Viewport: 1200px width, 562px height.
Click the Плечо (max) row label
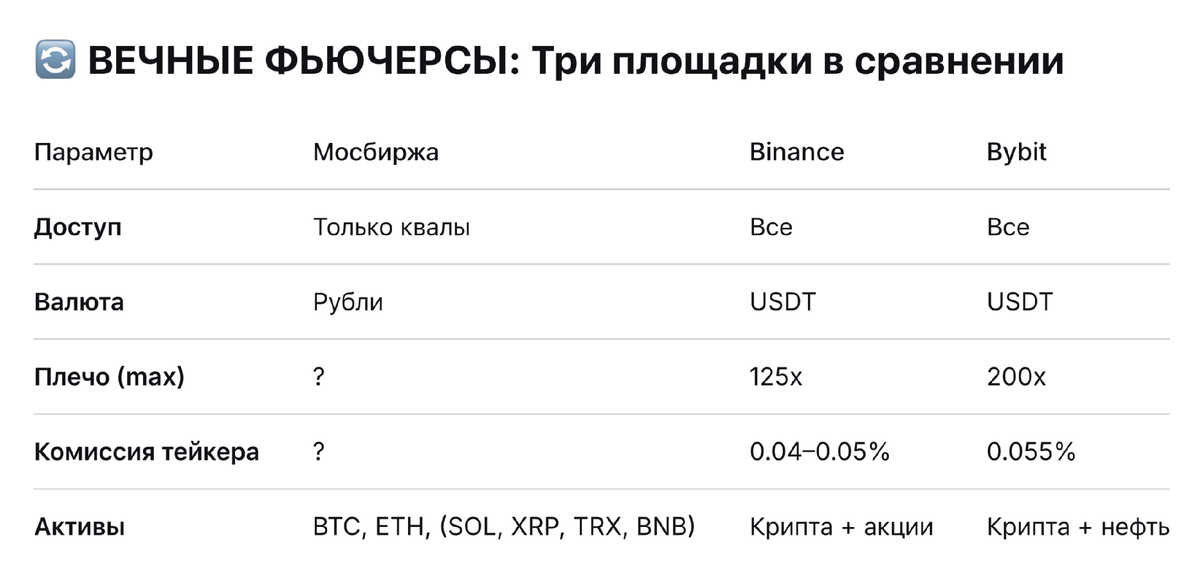pos(109,377)
